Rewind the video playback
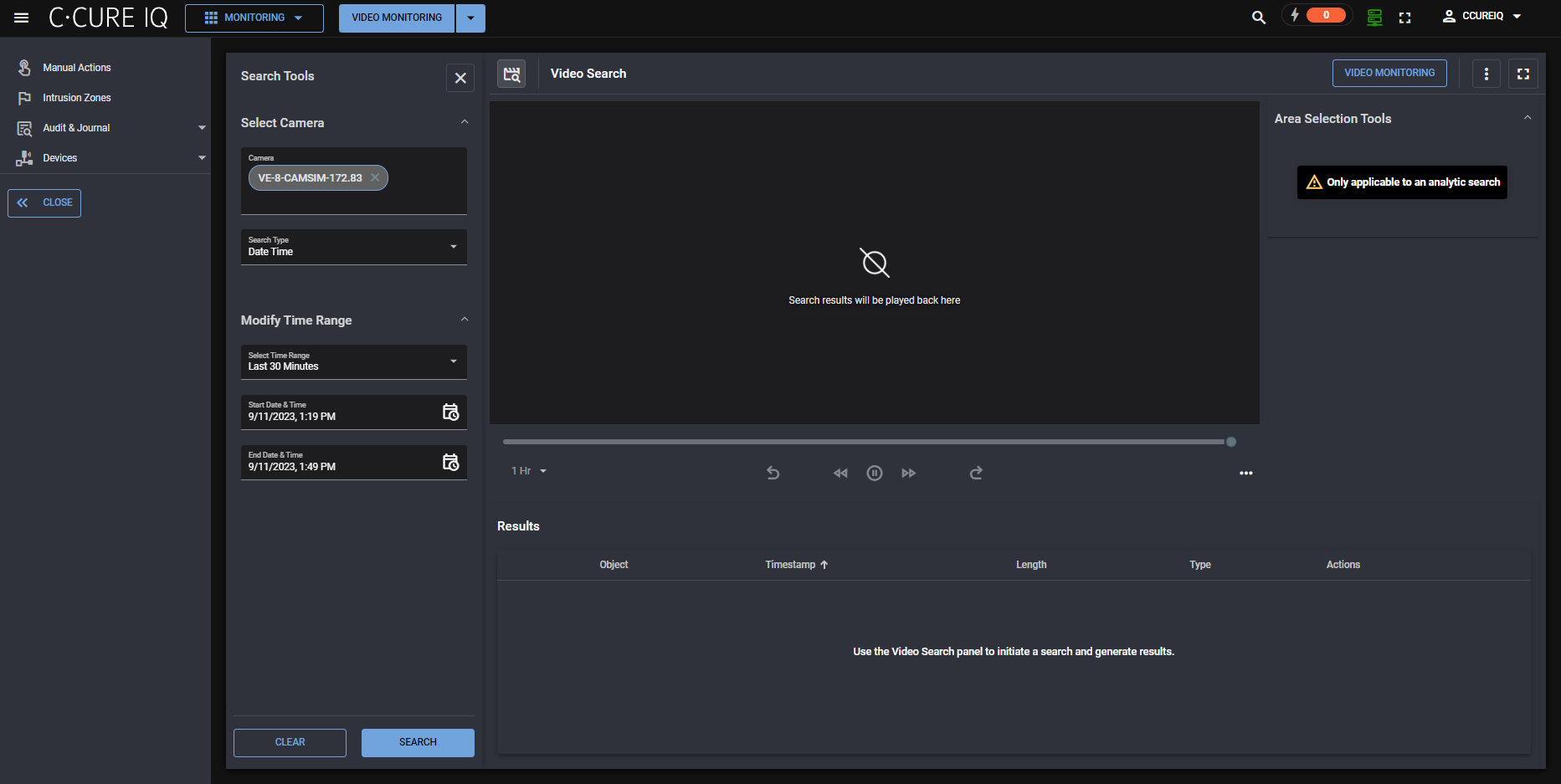Viewport: 1561px width, 784px height. (x=840, y=473)
